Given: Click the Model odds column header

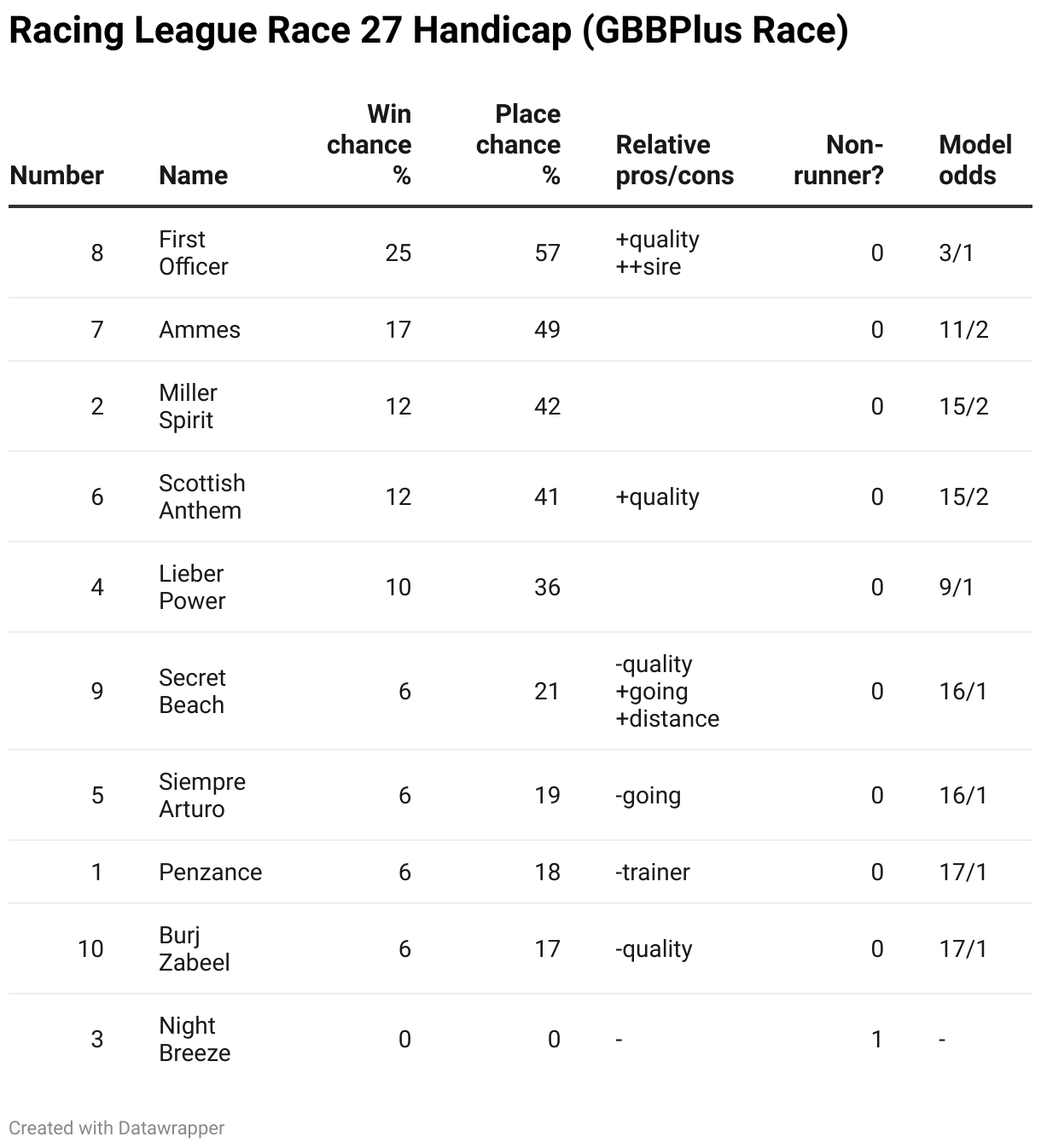Looking at the screenshot, I should click(975, 159).
